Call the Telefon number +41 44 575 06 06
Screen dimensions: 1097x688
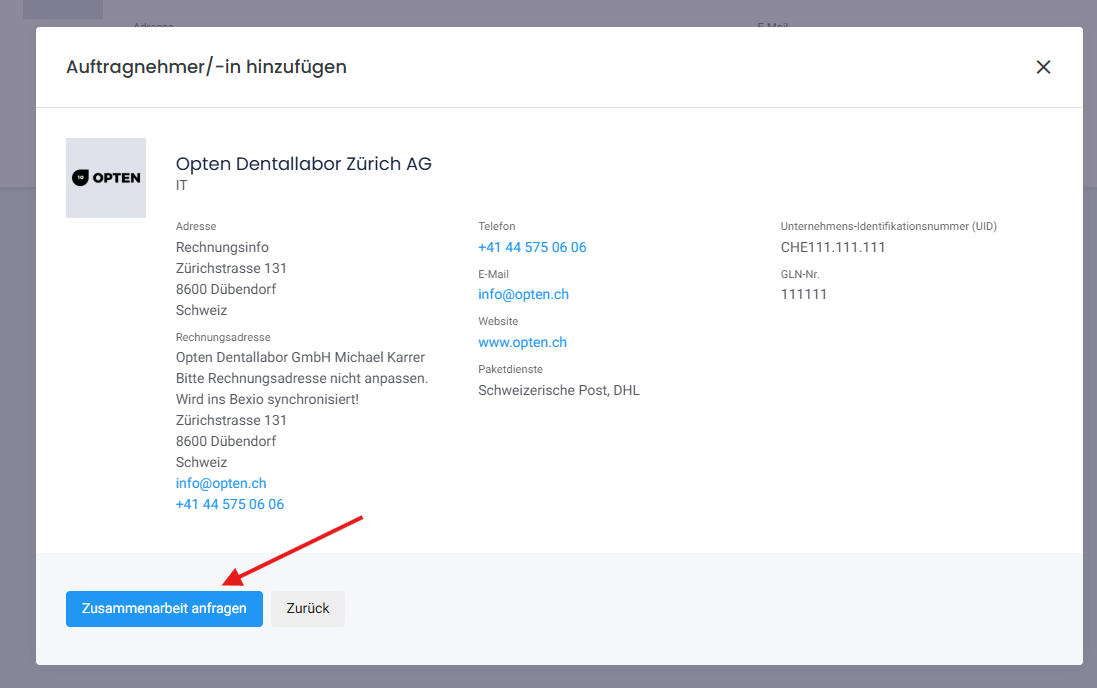point(532,247)
